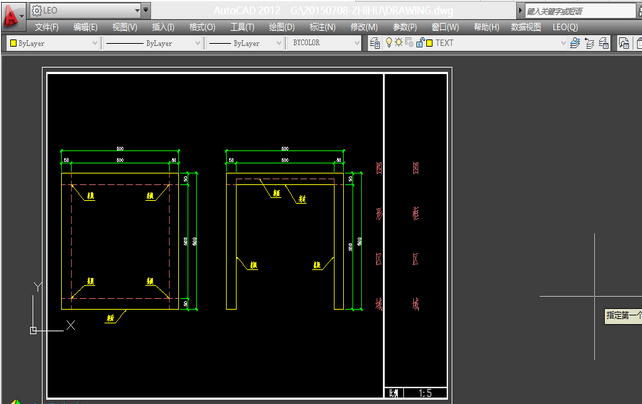The height and width of the screenshot is (404, 642).
Task: Open the 编辑(E) menu
Action: pyautogui.click(x=85, y=27)
